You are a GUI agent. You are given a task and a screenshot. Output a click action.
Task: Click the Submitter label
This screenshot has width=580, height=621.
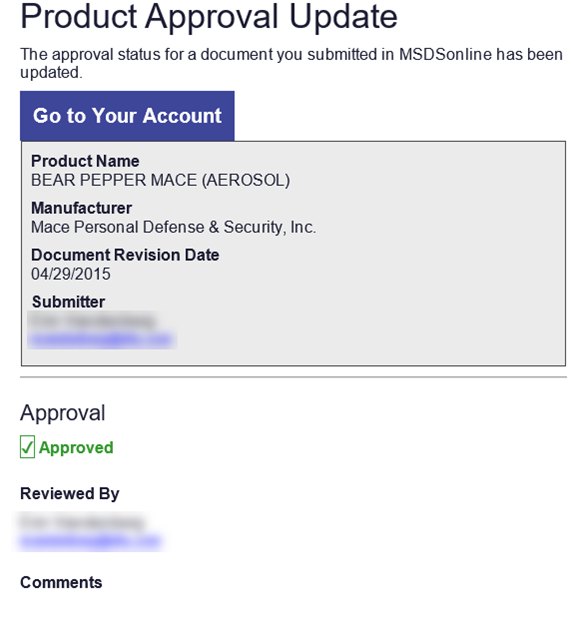point(69,302)
